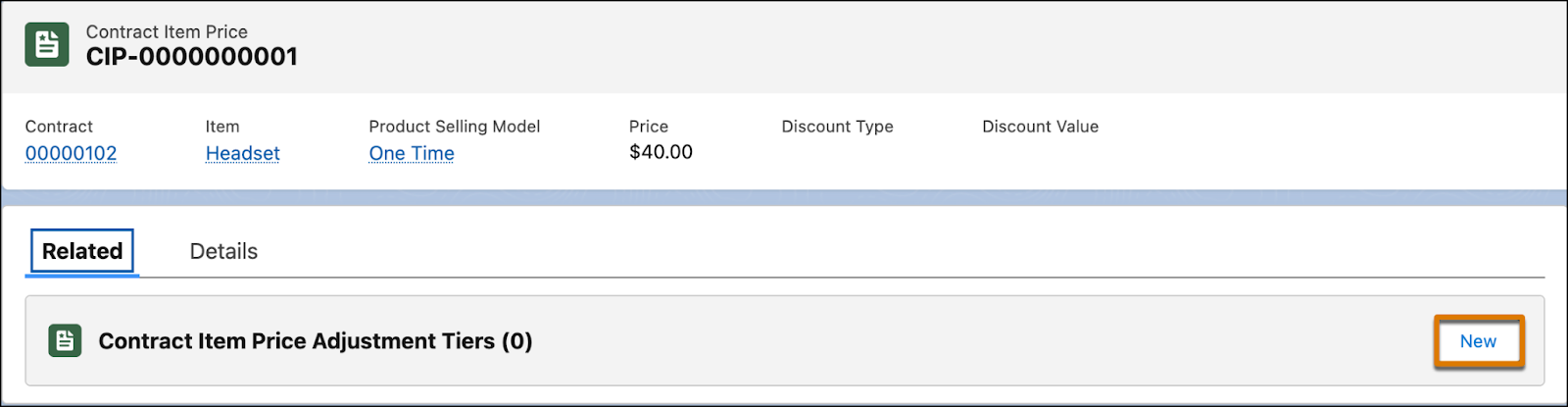Viewport: 1568px width, 407px height.
Task: Click the Contract Item Price record icon
Action: tap(47, 44)
